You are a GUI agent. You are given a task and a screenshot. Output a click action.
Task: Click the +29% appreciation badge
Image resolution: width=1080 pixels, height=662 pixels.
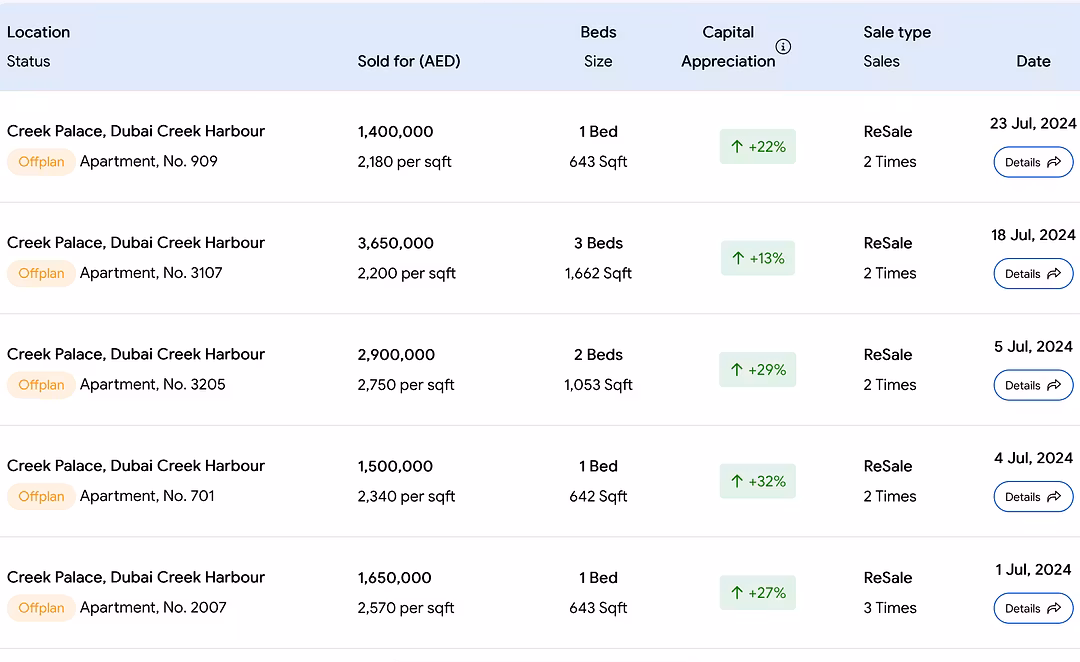758,370
